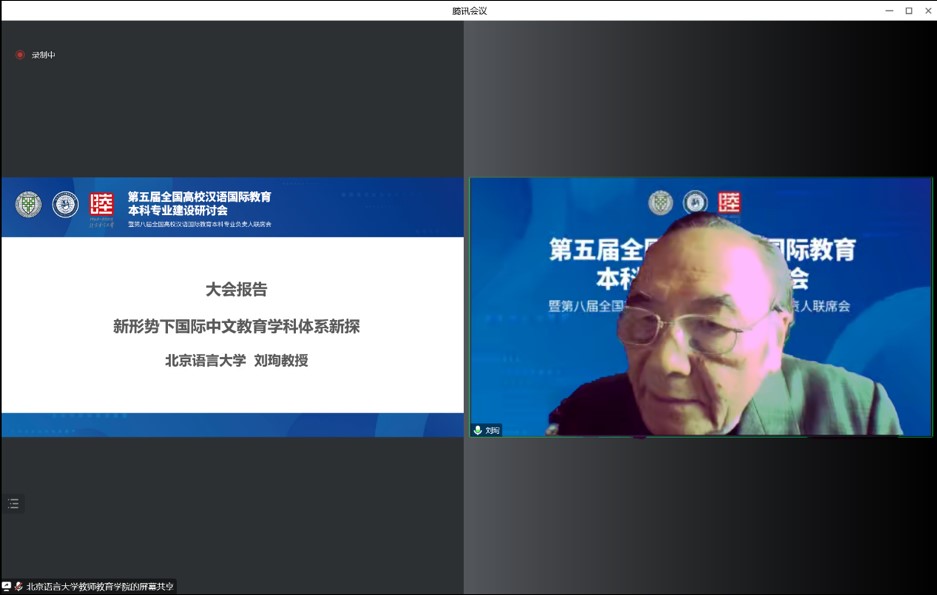Click the screen share icon at bottom left

coord(7,587)
